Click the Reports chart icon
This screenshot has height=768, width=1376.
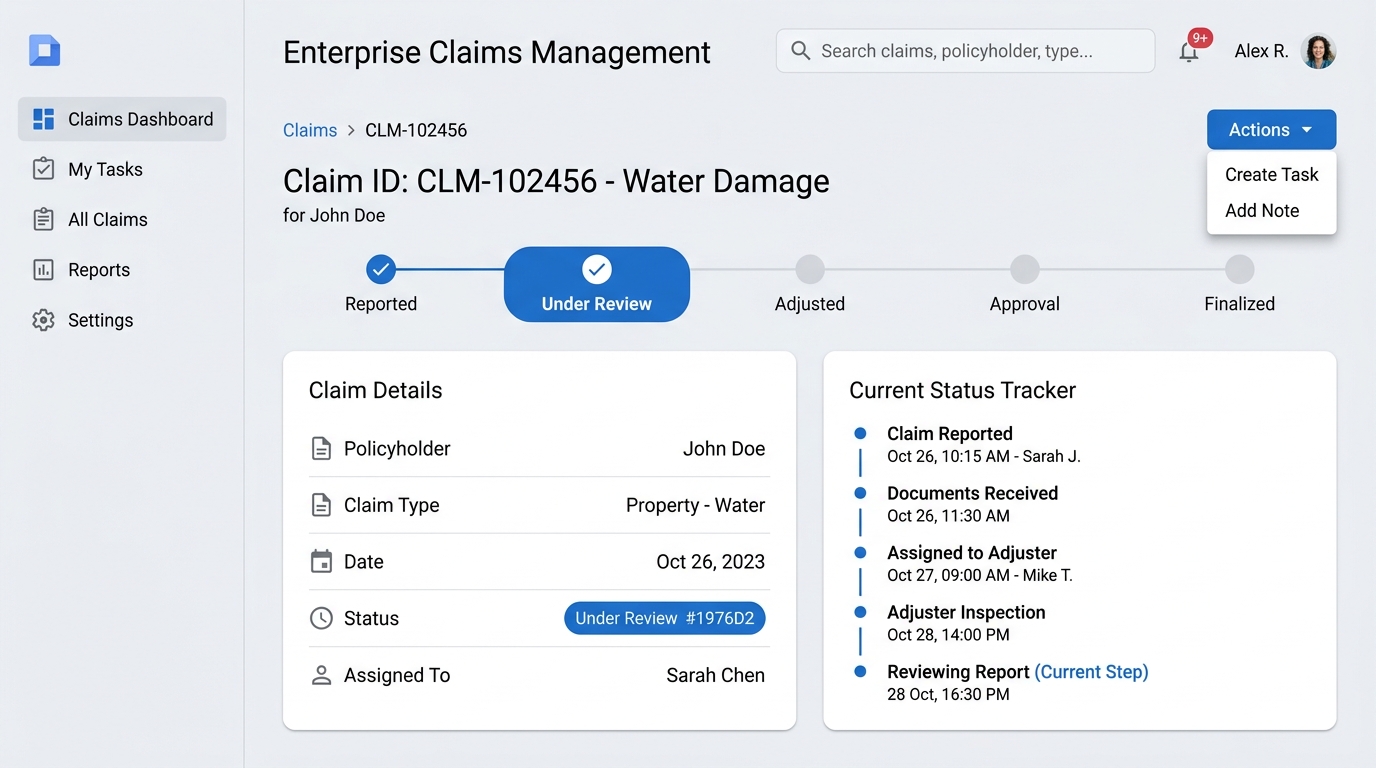coord(43,270)
